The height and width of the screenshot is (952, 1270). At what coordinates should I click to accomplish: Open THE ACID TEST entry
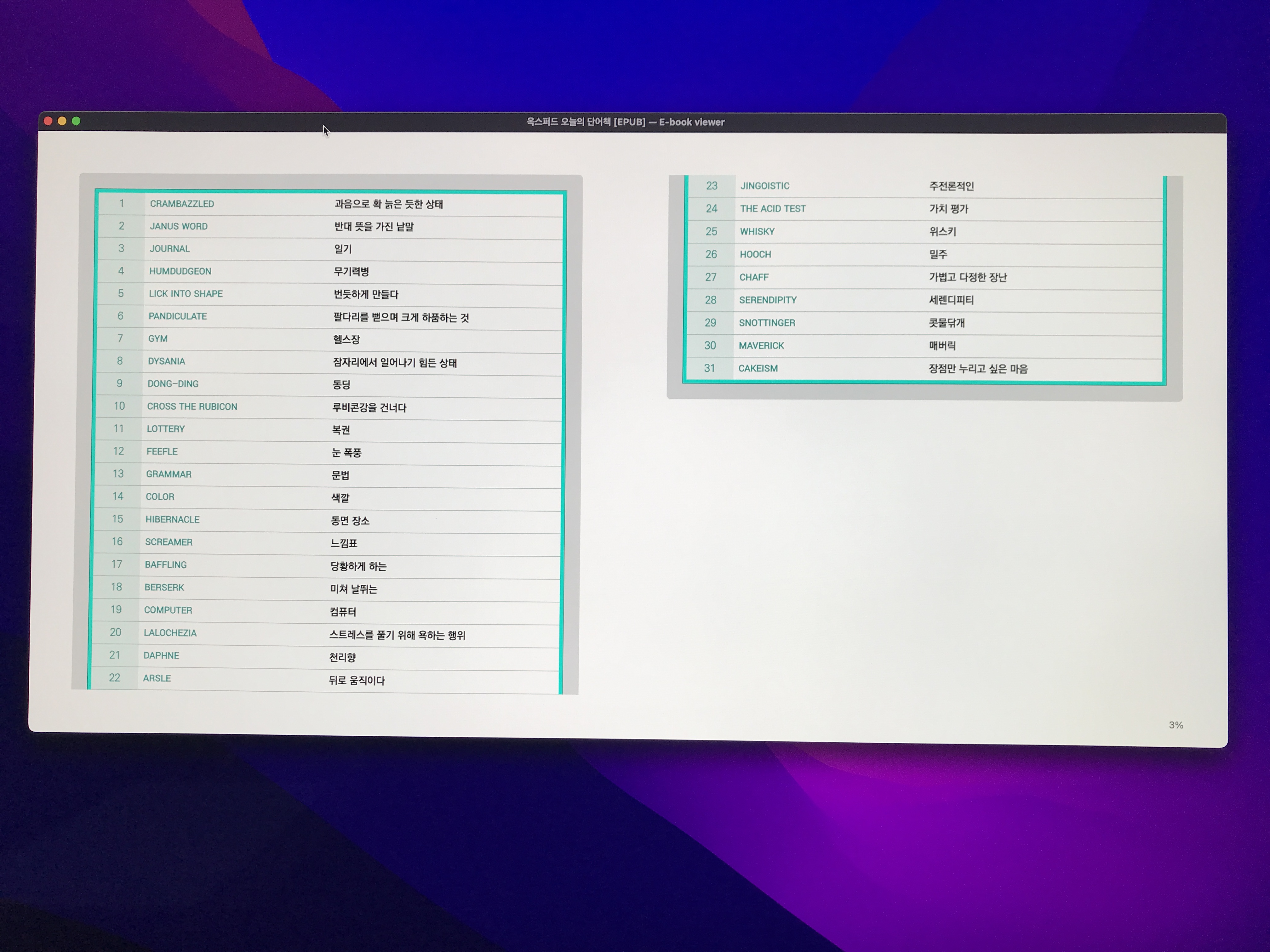point(773,209)
